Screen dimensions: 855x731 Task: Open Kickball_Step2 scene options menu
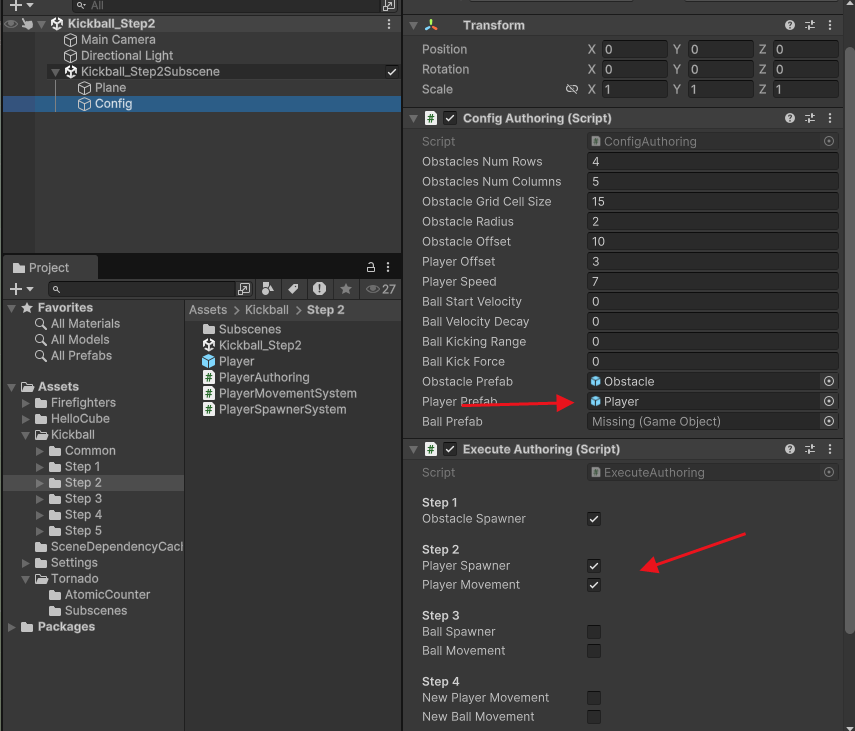(x=389, y=24)
